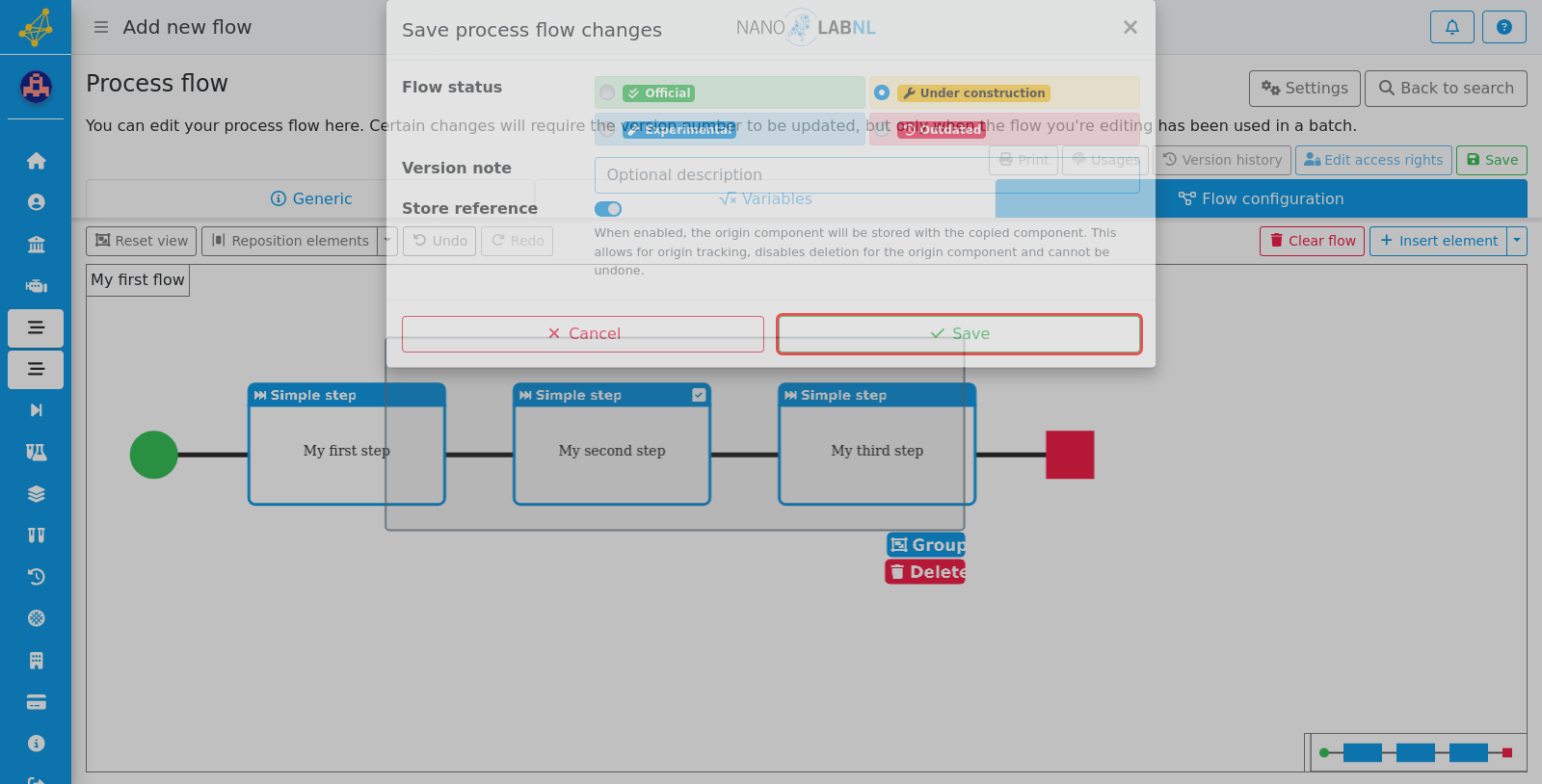Open the home page from the sidebar
This screenshot has height=784, width=1542.
point(36,161)
